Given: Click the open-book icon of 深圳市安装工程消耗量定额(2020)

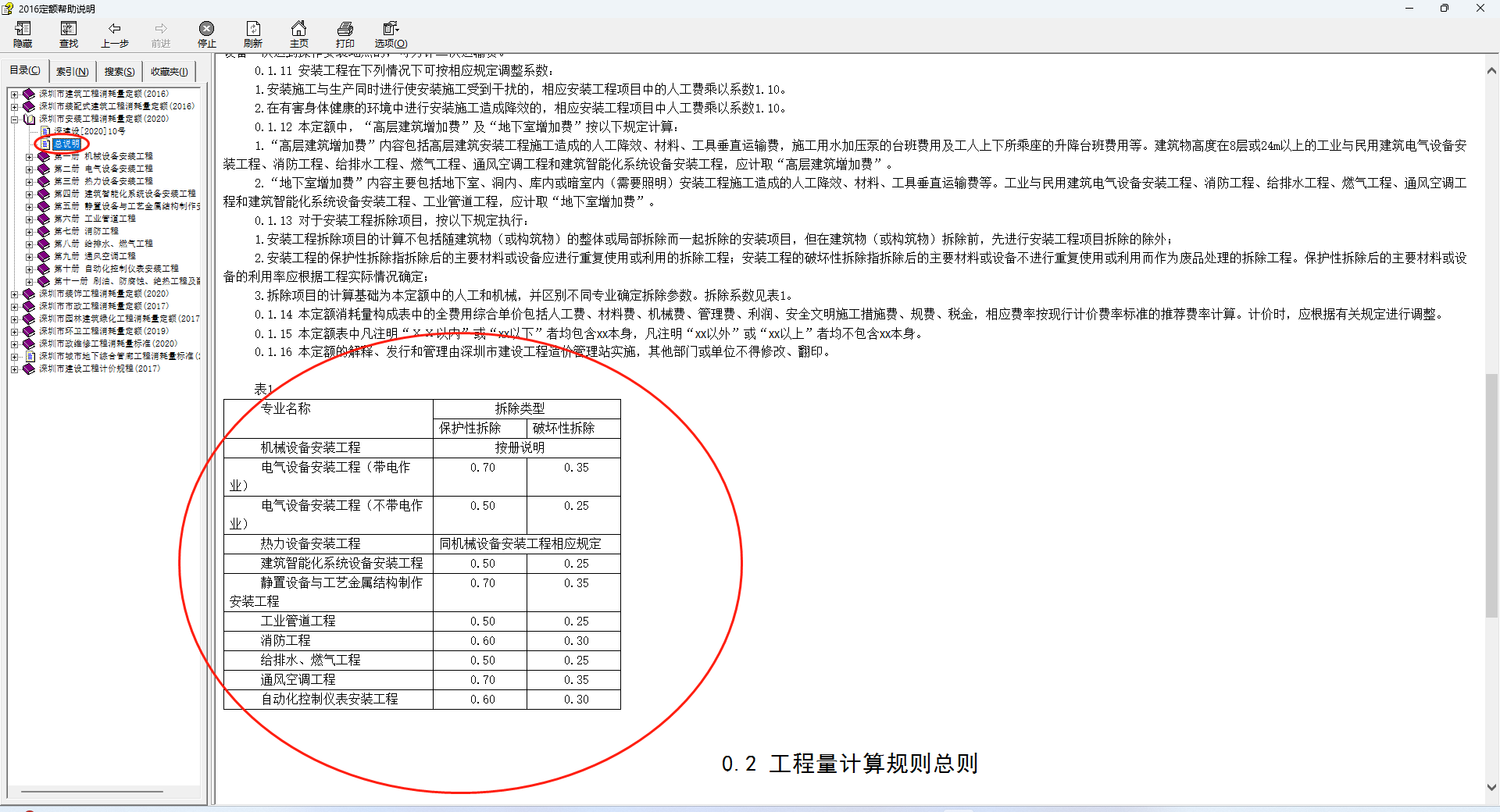Looking at the screenshot, I should click(x=29, y=119).
